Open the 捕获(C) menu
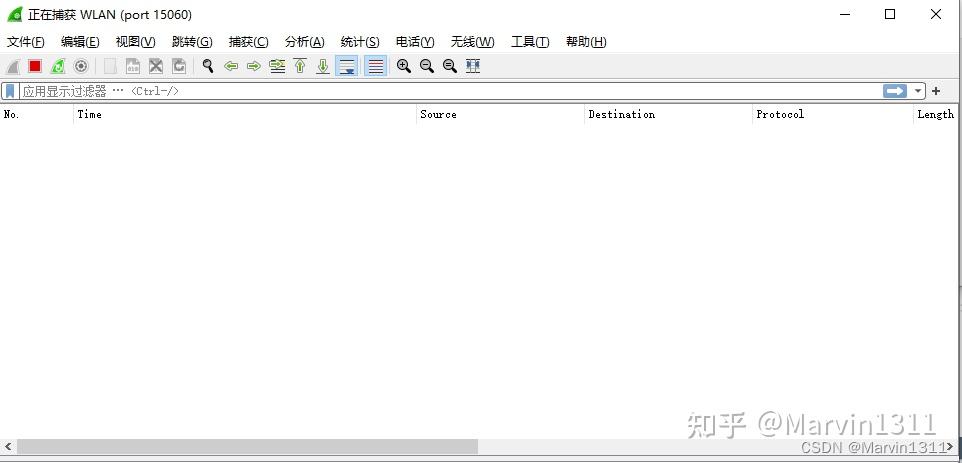The height and width of the screenshot is (463, 962). 248,42
